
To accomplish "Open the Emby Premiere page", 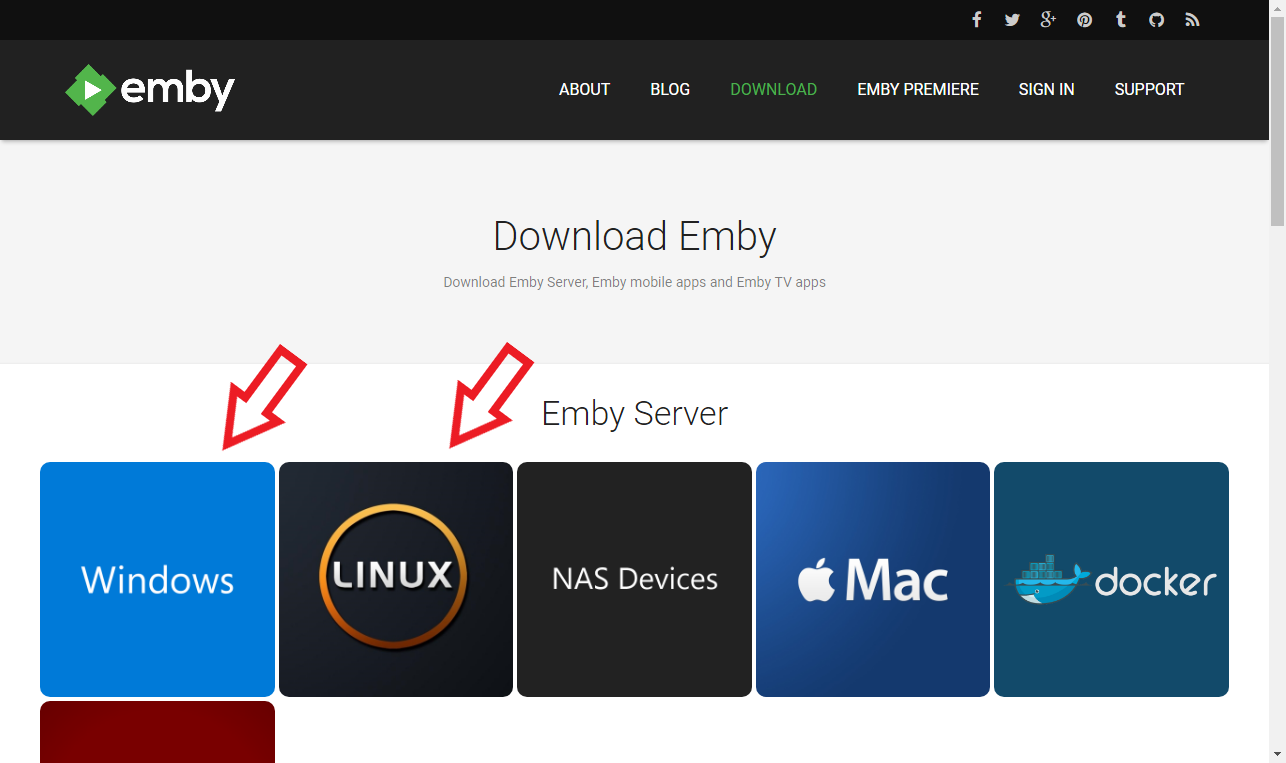I will point(918,89).
